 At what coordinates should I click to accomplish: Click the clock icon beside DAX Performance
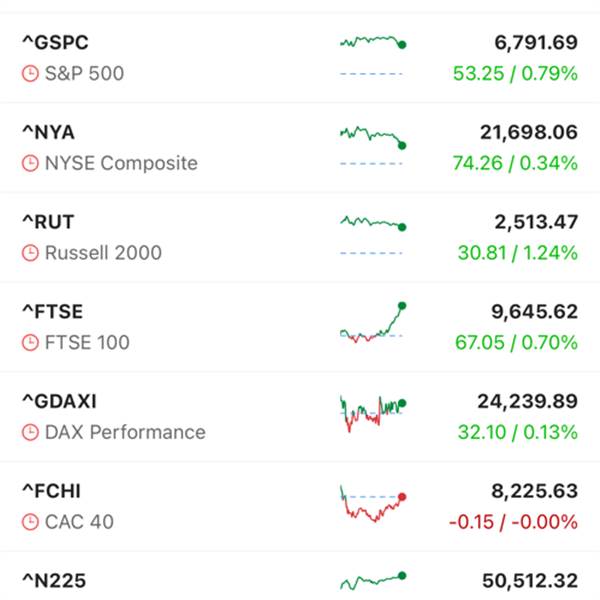(30, 433)
